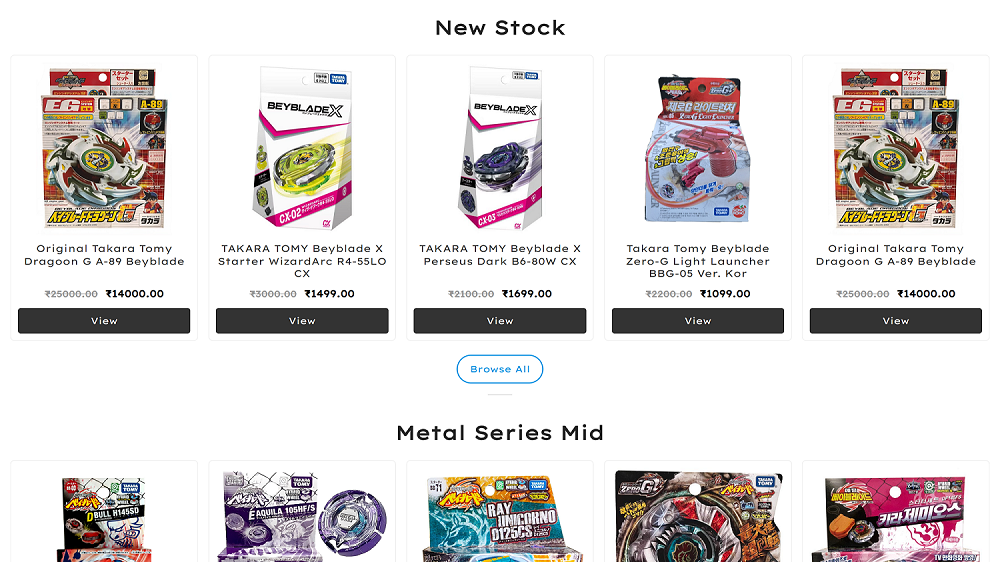Click the Browse All button

[x=500, y=369]
